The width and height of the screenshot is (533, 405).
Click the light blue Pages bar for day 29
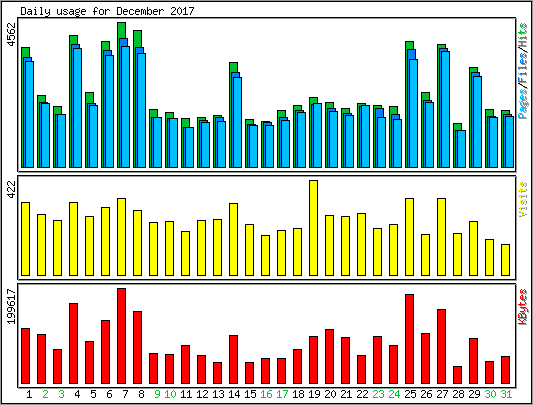[477, 122]
